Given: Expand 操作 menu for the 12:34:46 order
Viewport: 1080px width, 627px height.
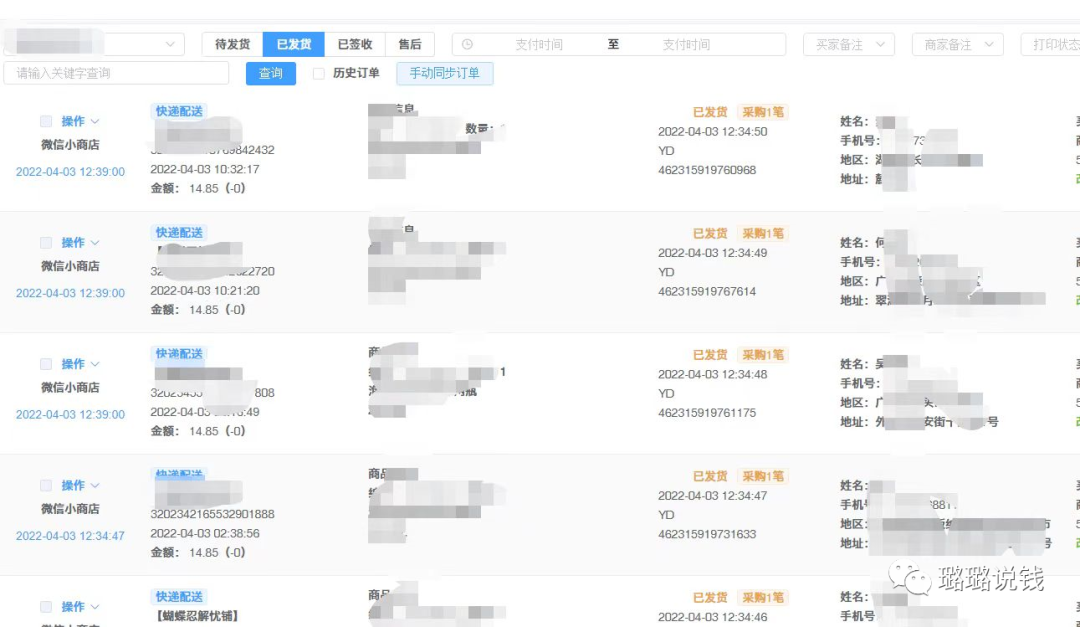Looking at the screenshot, I should 80,606.
